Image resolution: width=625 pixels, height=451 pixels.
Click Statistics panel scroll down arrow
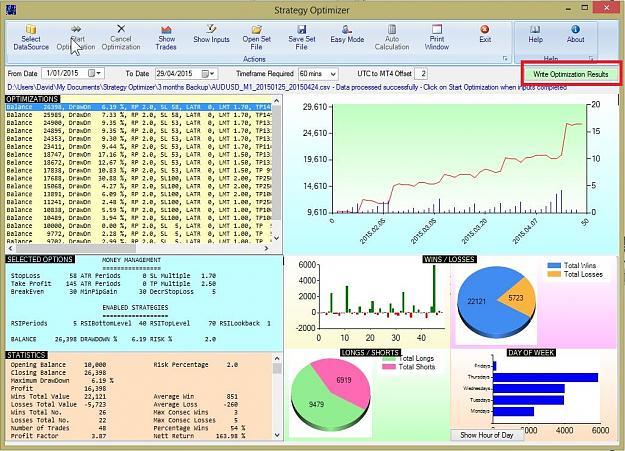point(277,435)
